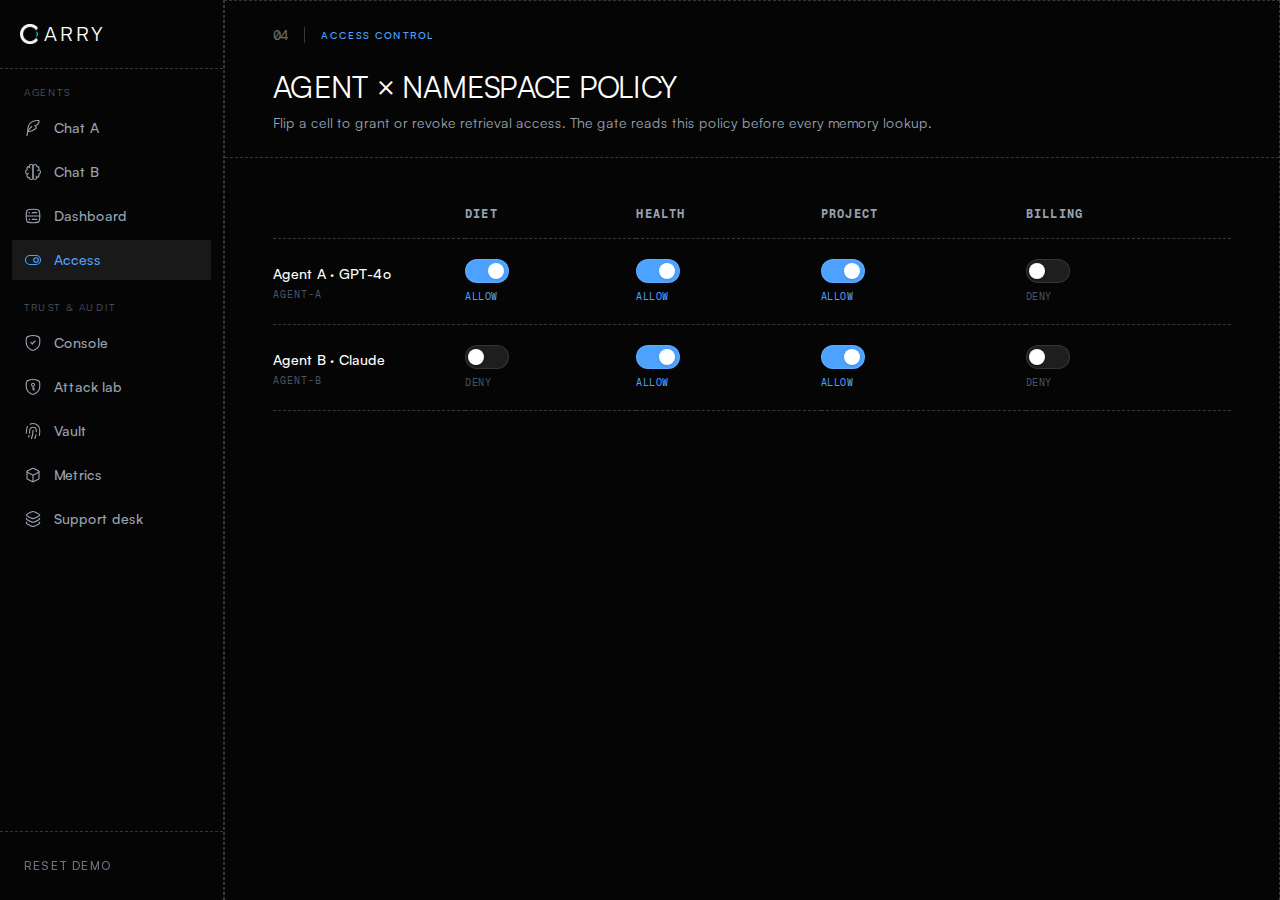Click the Metrics cube icon
The width and height of the screenshot is (1280, 900).
coord(33,475)
